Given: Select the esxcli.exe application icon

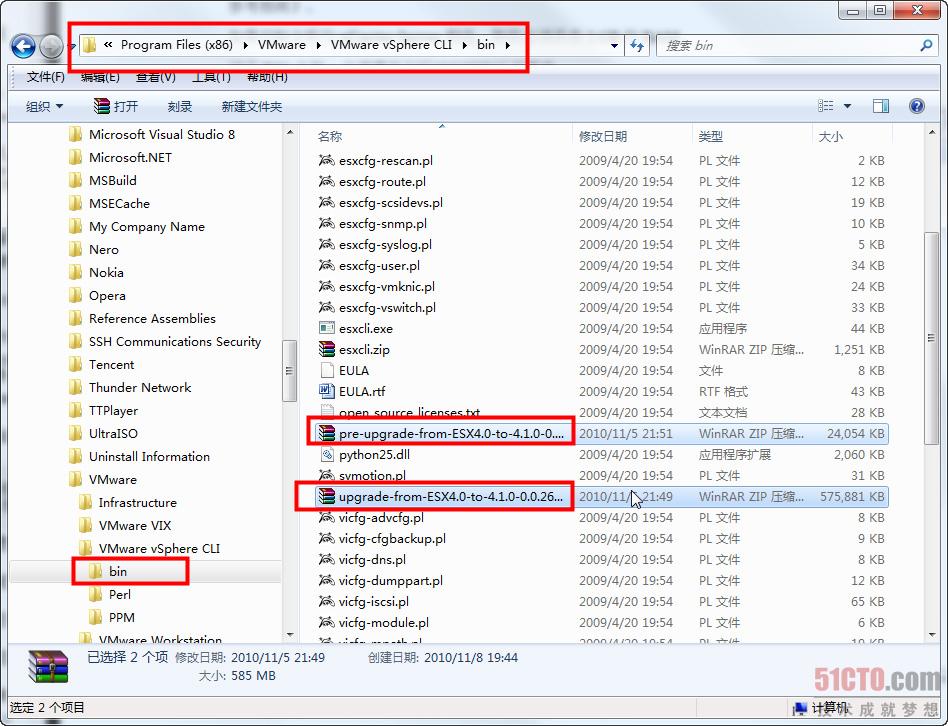Looking at the screenshot, I should tap(326, 328).
